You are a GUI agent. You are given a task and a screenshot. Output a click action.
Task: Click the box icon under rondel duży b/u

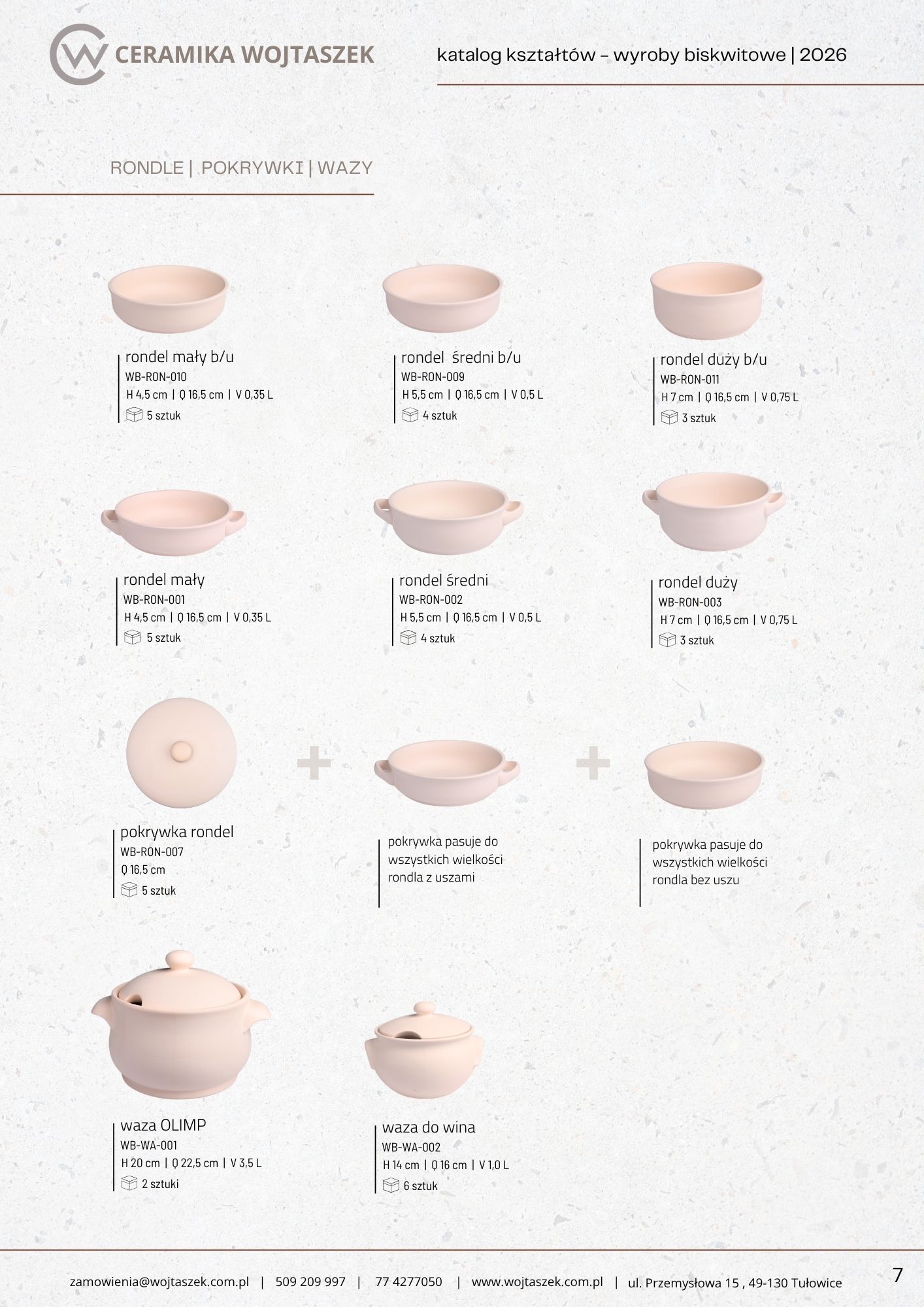pyautogui.click(x=669, y=418)
